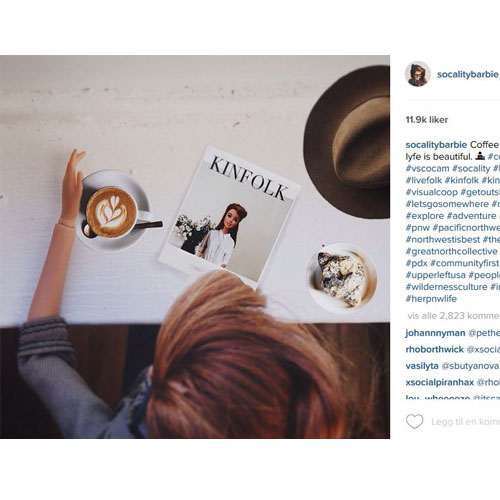Open the #vscocam hashtag
Viewport: 500px width, 500px height.
[x=427, y=169]
